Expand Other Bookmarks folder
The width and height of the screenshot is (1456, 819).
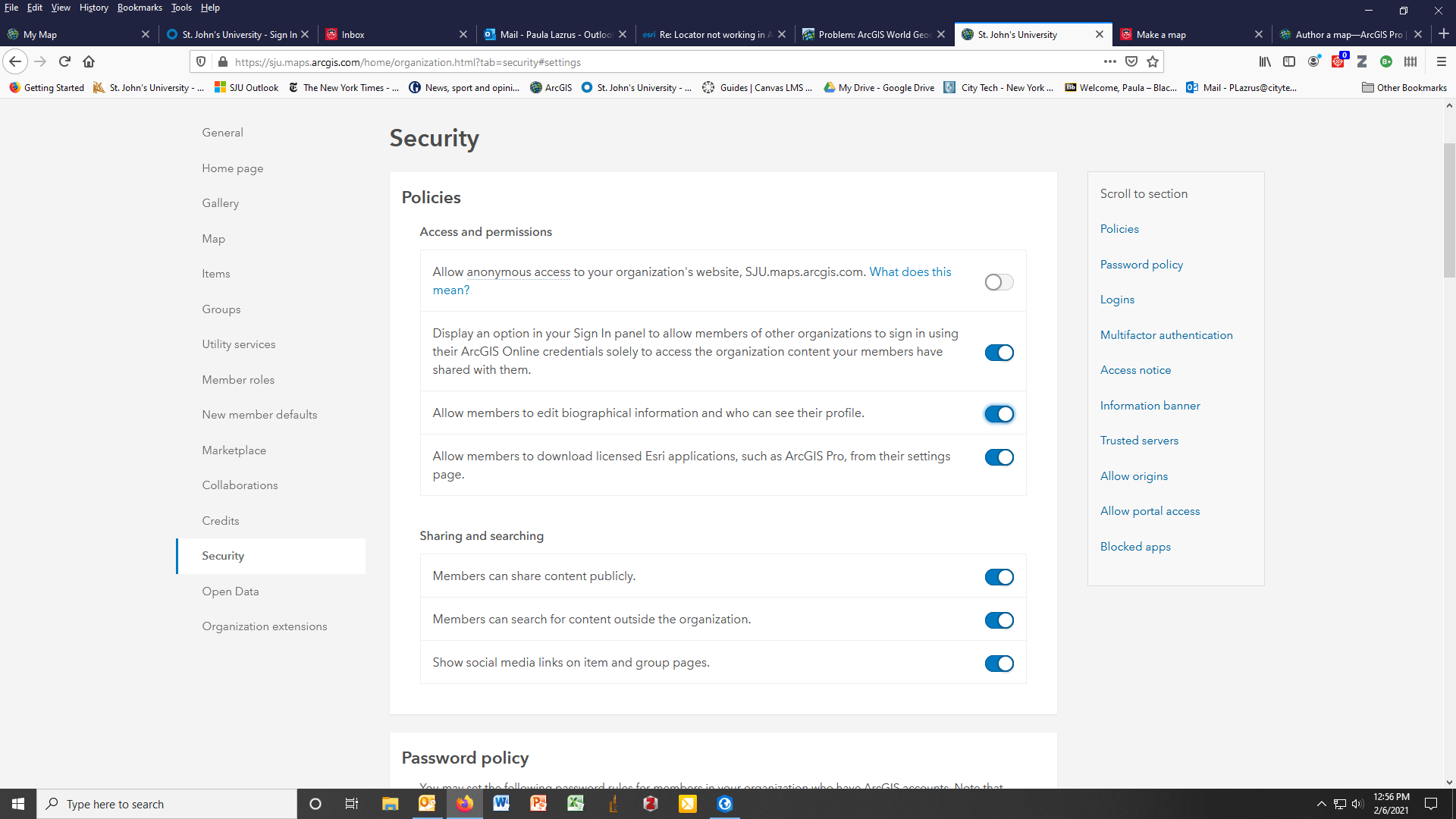click(1404, 87)
